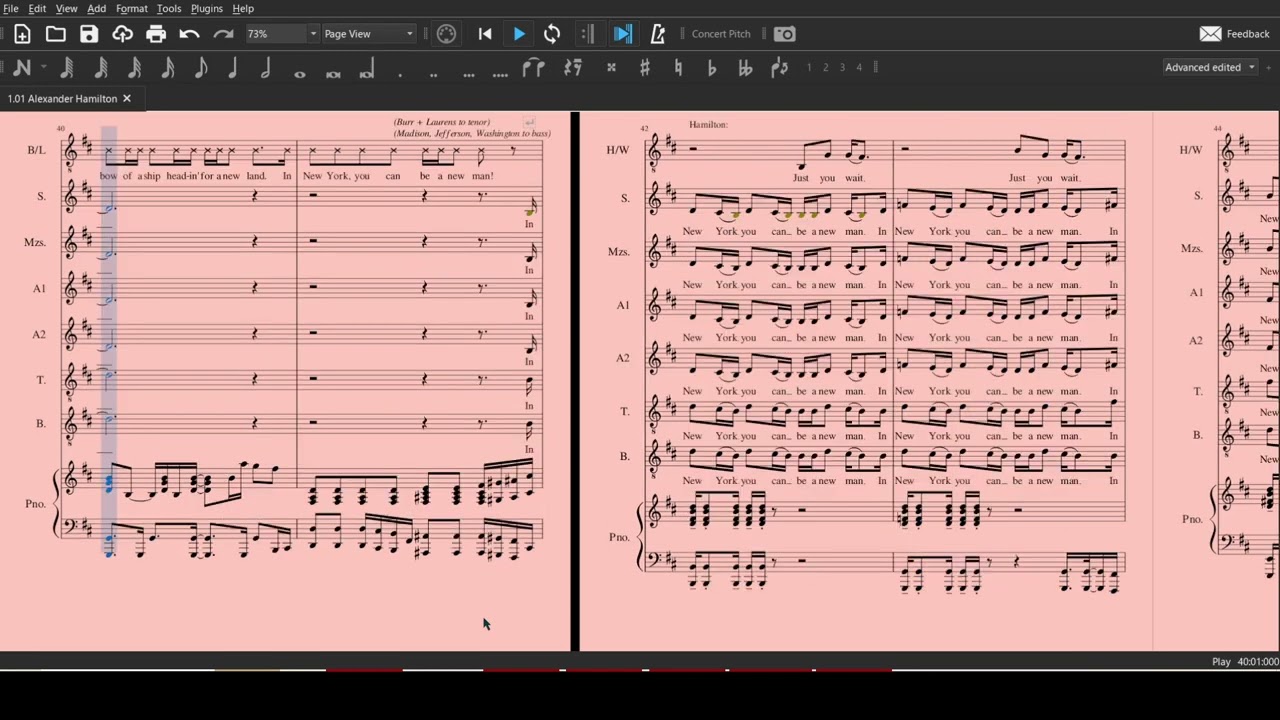Open the Format menu
The width and height of the screenshot is (1280, 720).
(132, 9)
